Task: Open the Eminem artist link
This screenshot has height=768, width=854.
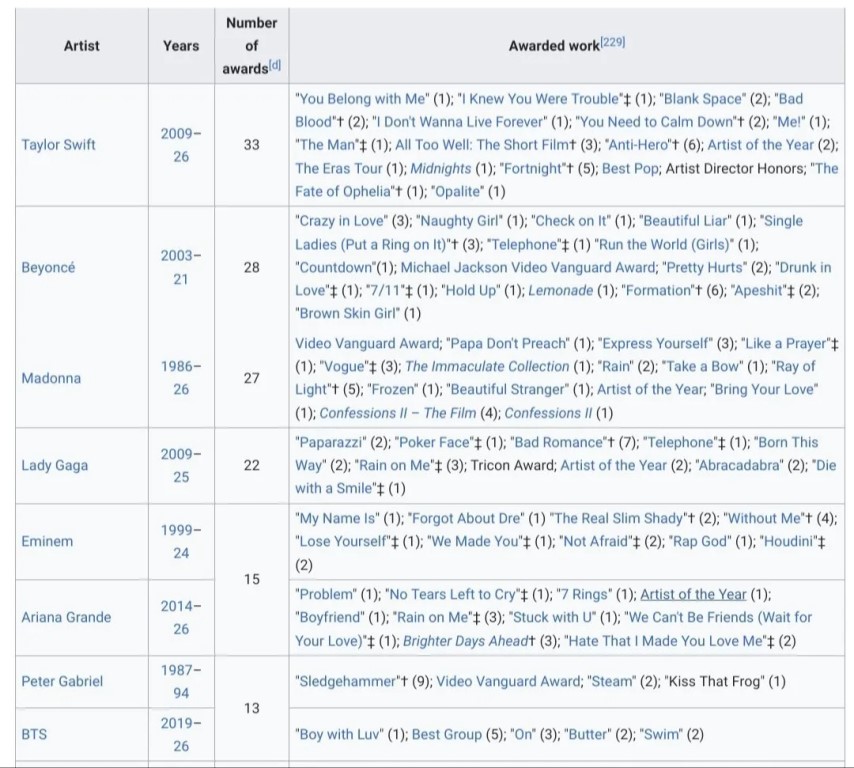Action: [47, 541]
